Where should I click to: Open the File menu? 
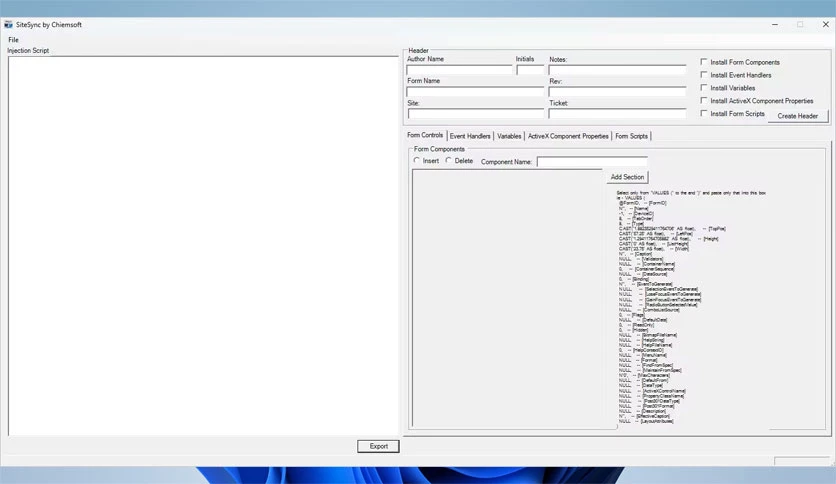pos(13,40)
